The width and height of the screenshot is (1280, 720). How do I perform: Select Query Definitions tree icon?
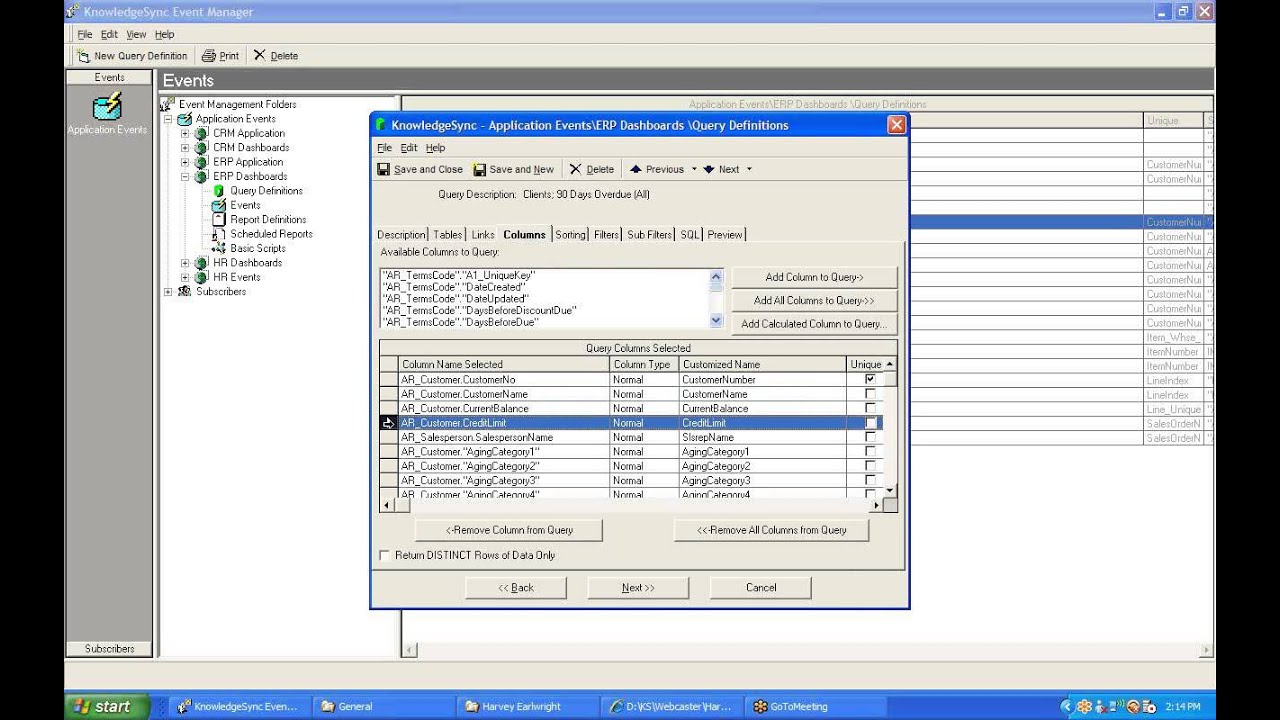click(219, 190)
